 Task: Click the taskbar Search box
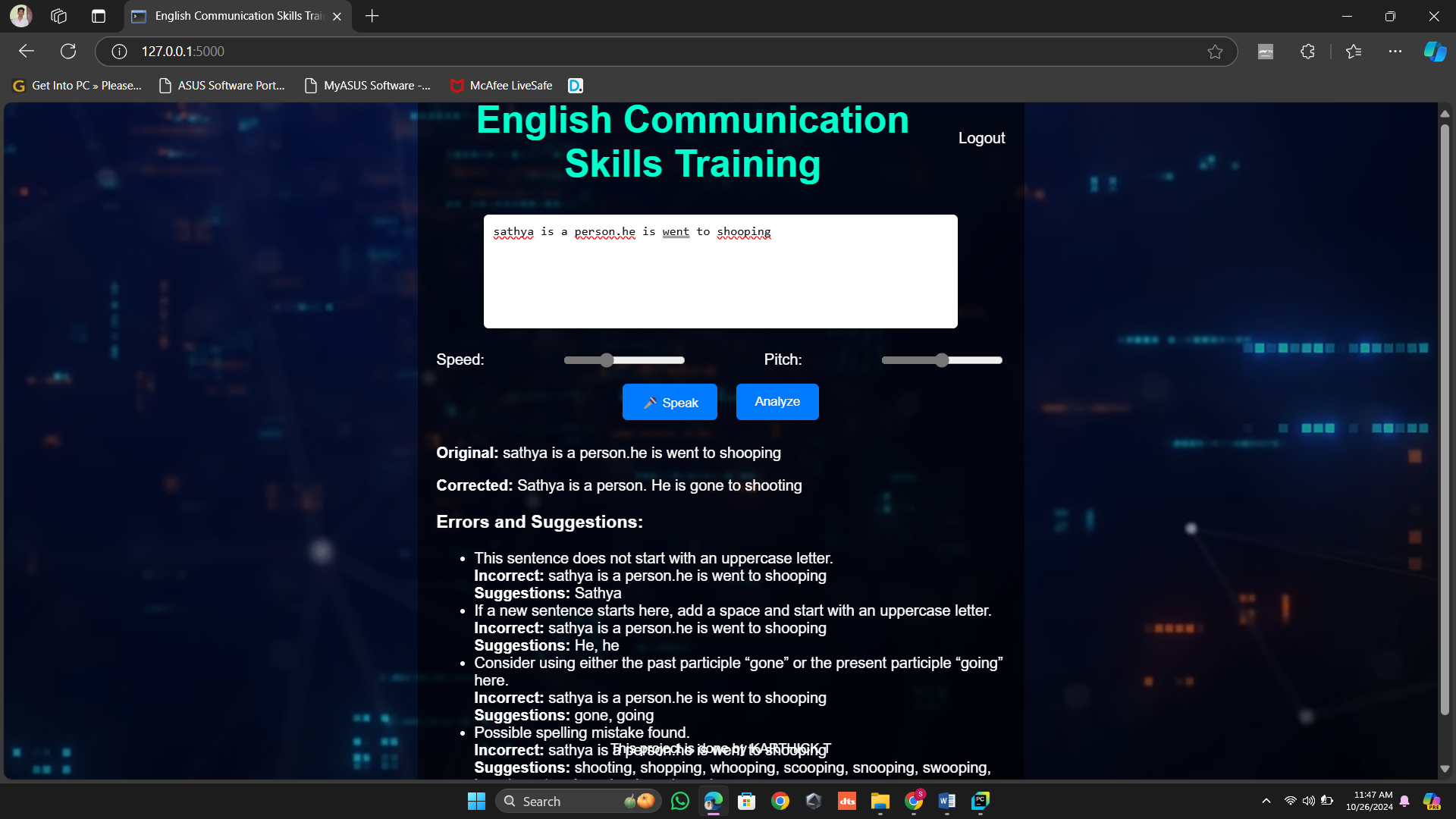click(578, 801)
